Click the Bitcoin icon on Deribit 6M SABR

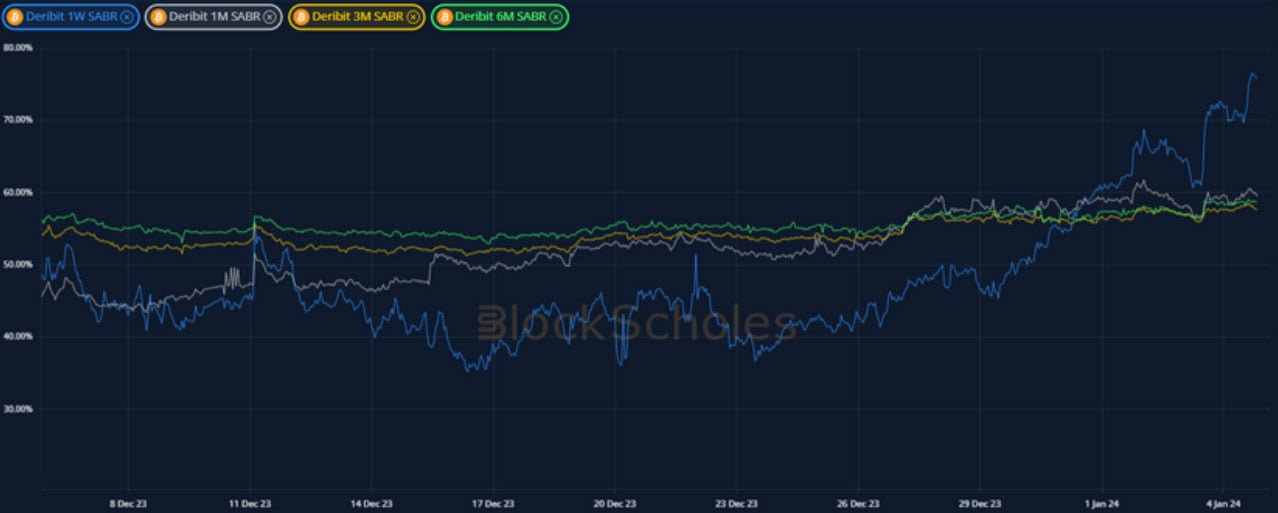point(443,17)
